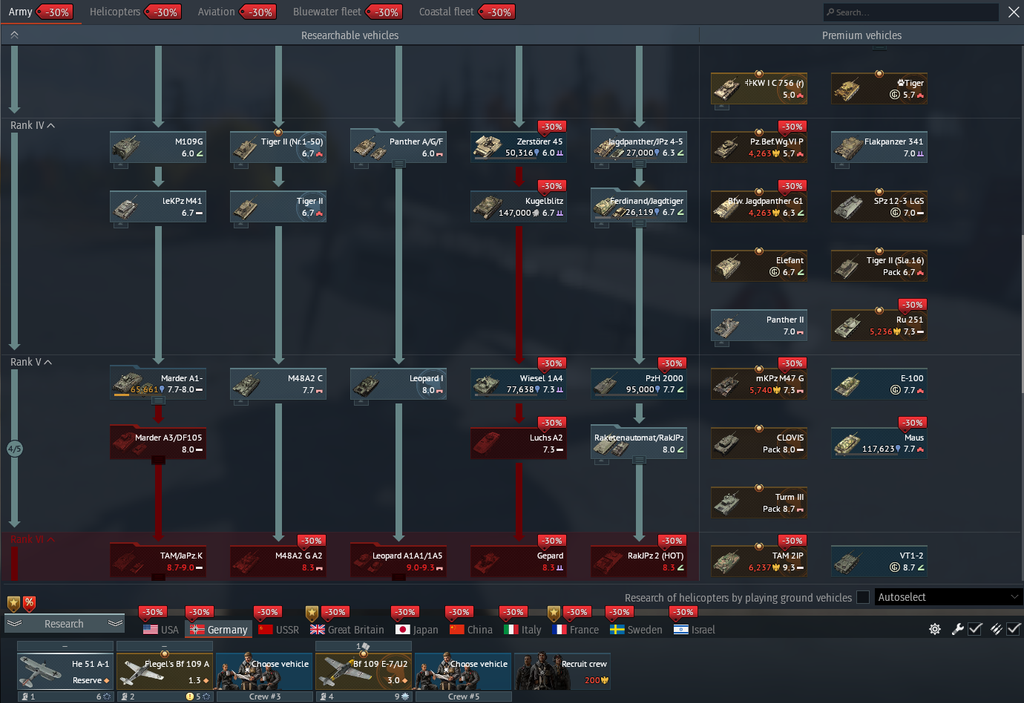Click the premium Ru 251 tank
The image size is (1024, 703).
[879, 325]
